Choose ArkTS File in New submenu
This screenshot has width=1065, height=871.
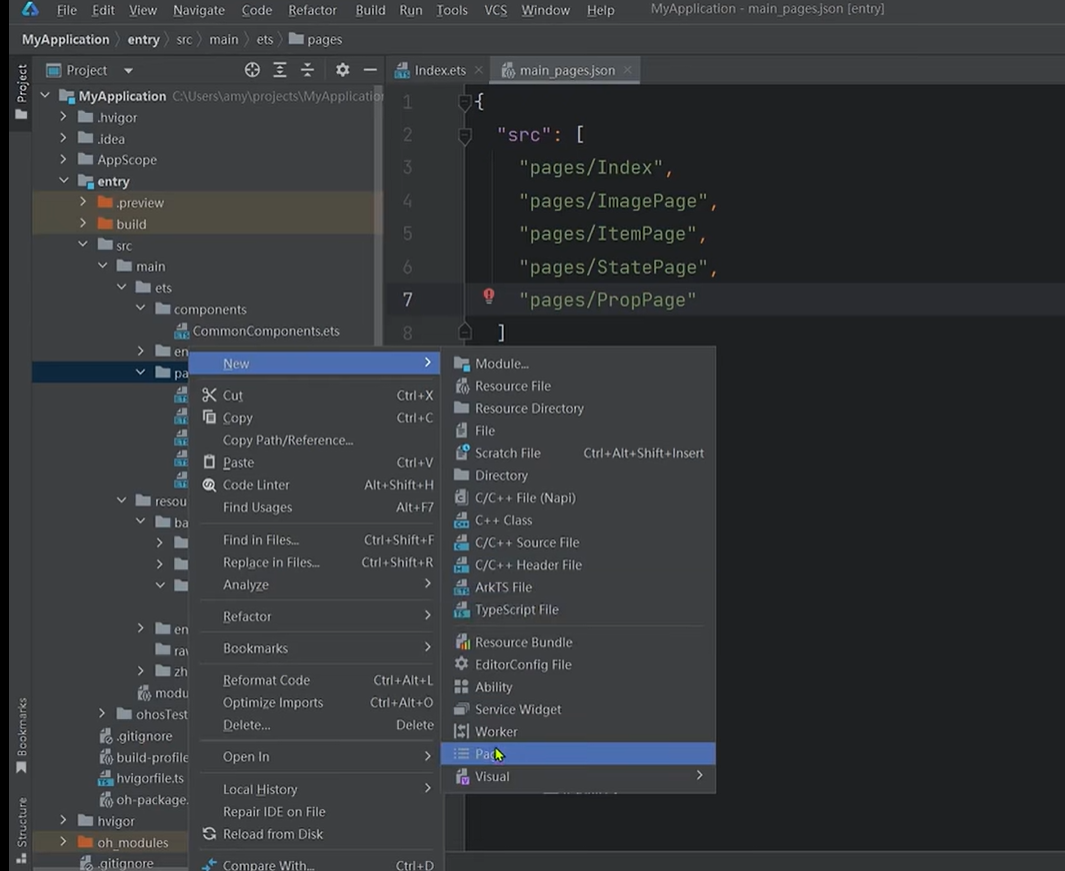point(503,587)
